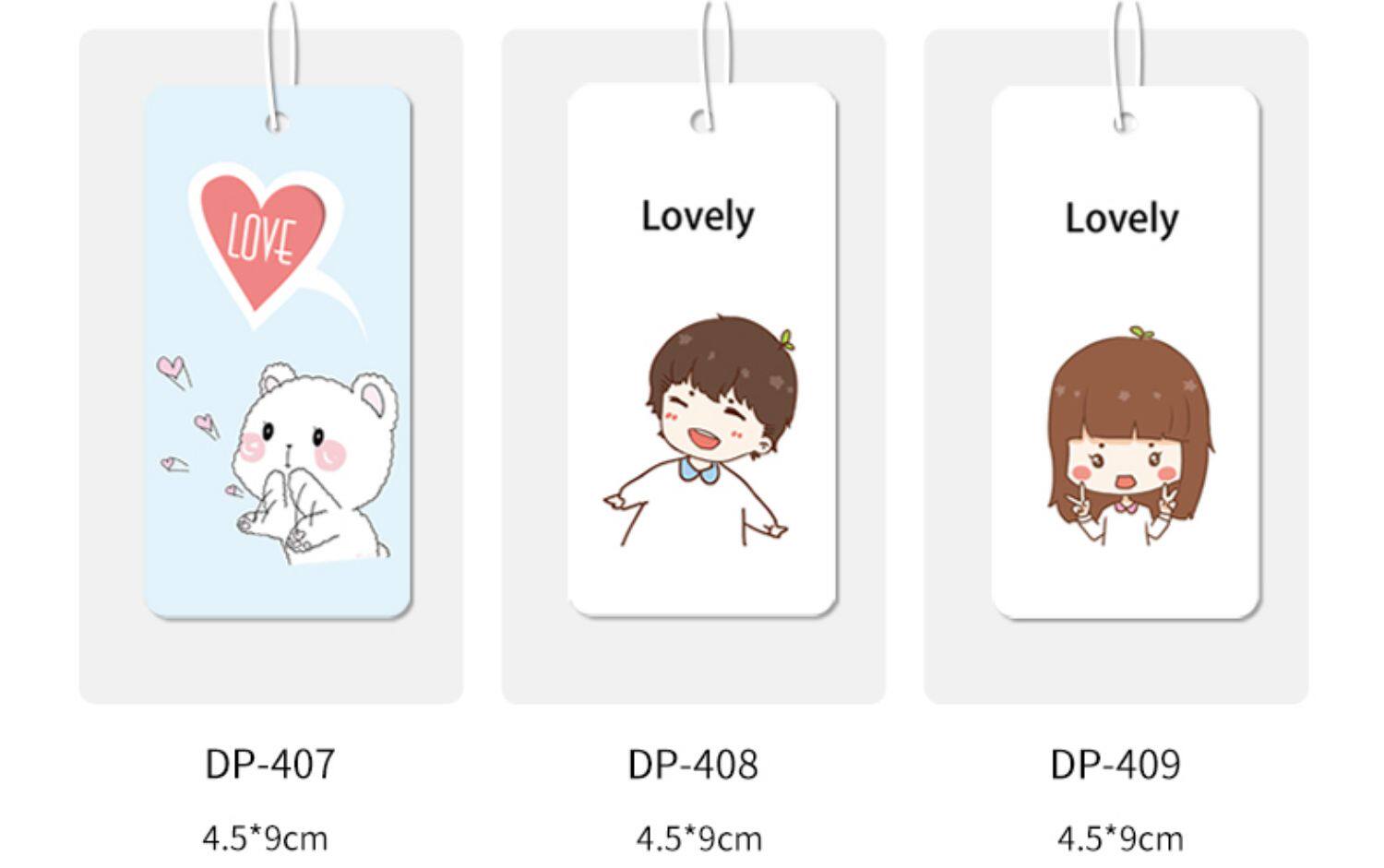Viewport: 1384px width, 868px height.
Task: Select the DP-409 product label
Action: 1116,765
